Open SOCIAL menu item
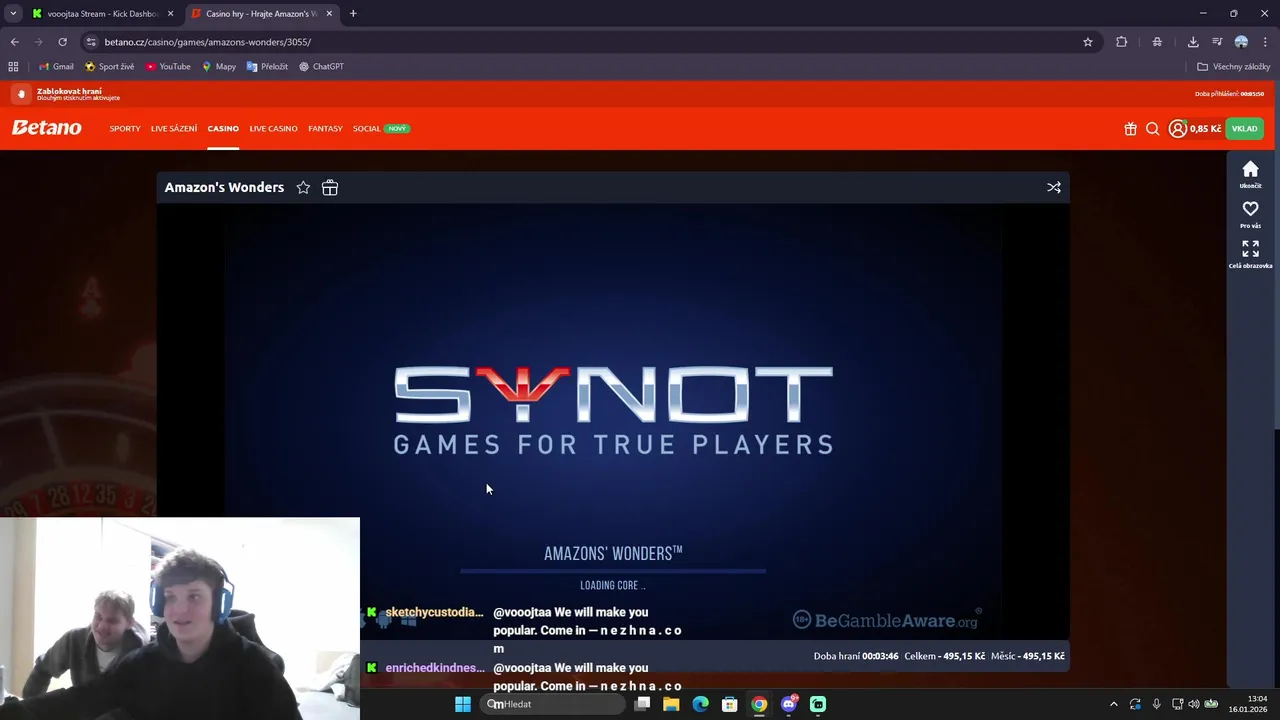1280x720 pixels. pos(367,128)
